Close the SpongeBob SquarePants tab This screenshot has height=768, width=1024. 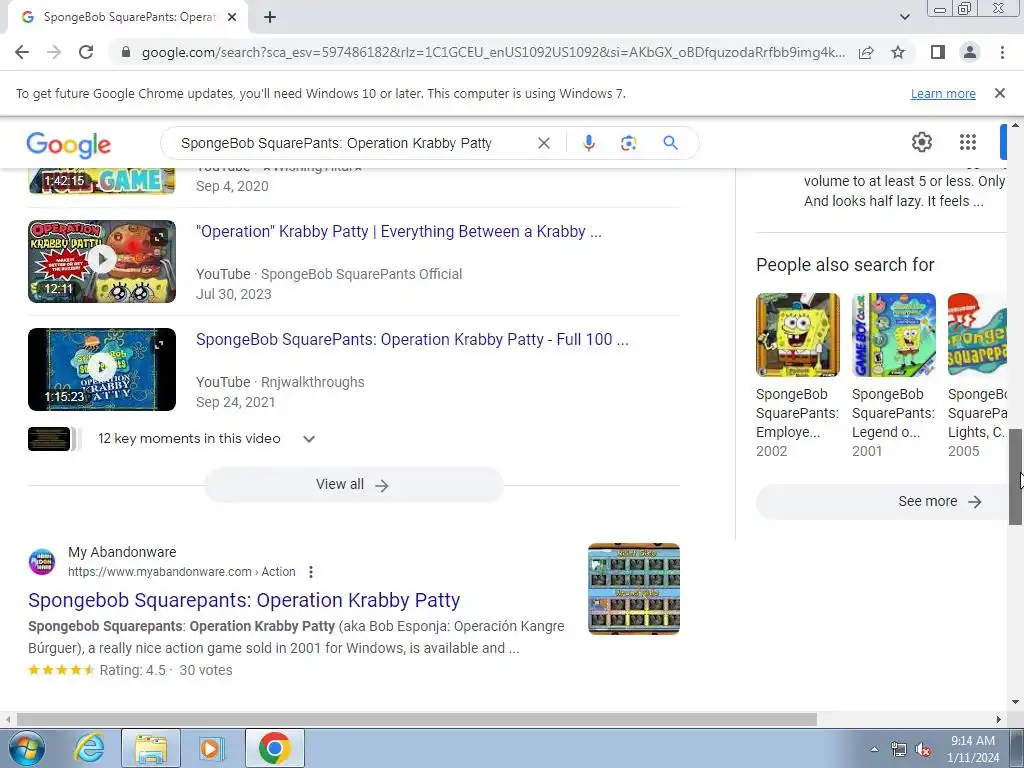[x=232, y=18]
